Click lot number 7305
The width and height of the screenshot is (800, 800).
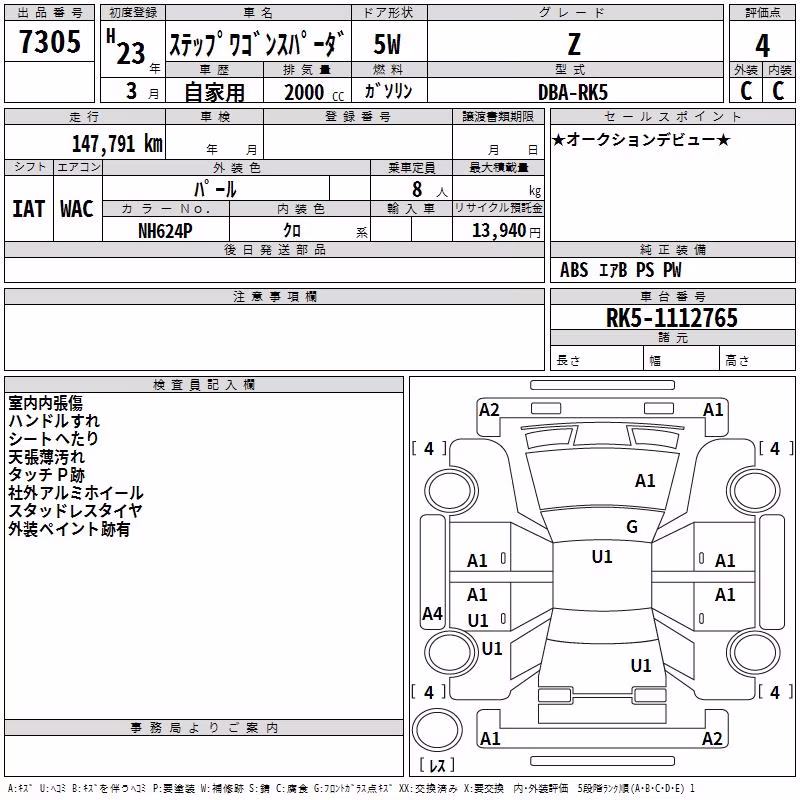click(x=50, y=41)
